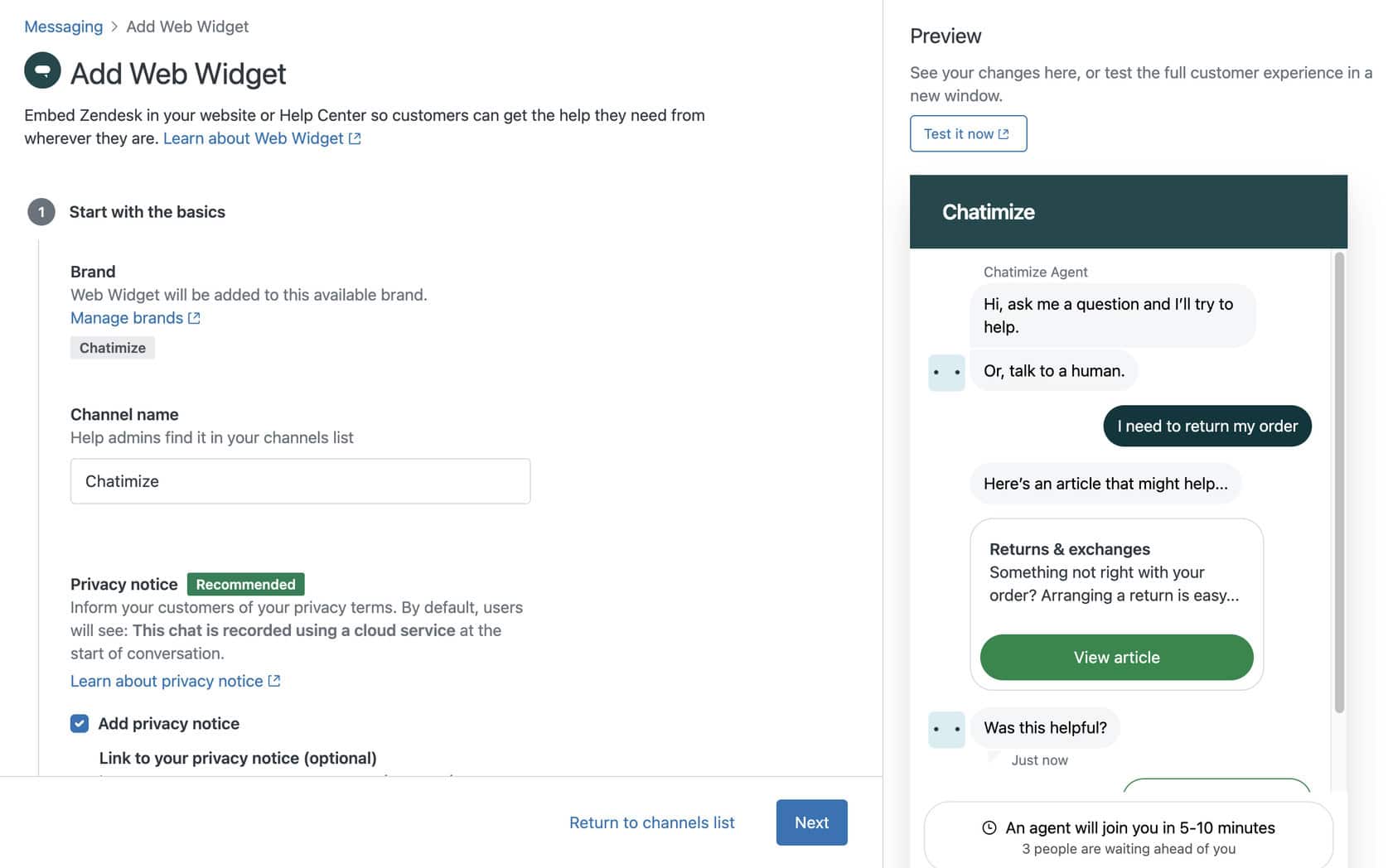Click external-link icon after Learn about privacy notice
This screenshot has height=868, width=1388.
274,681
